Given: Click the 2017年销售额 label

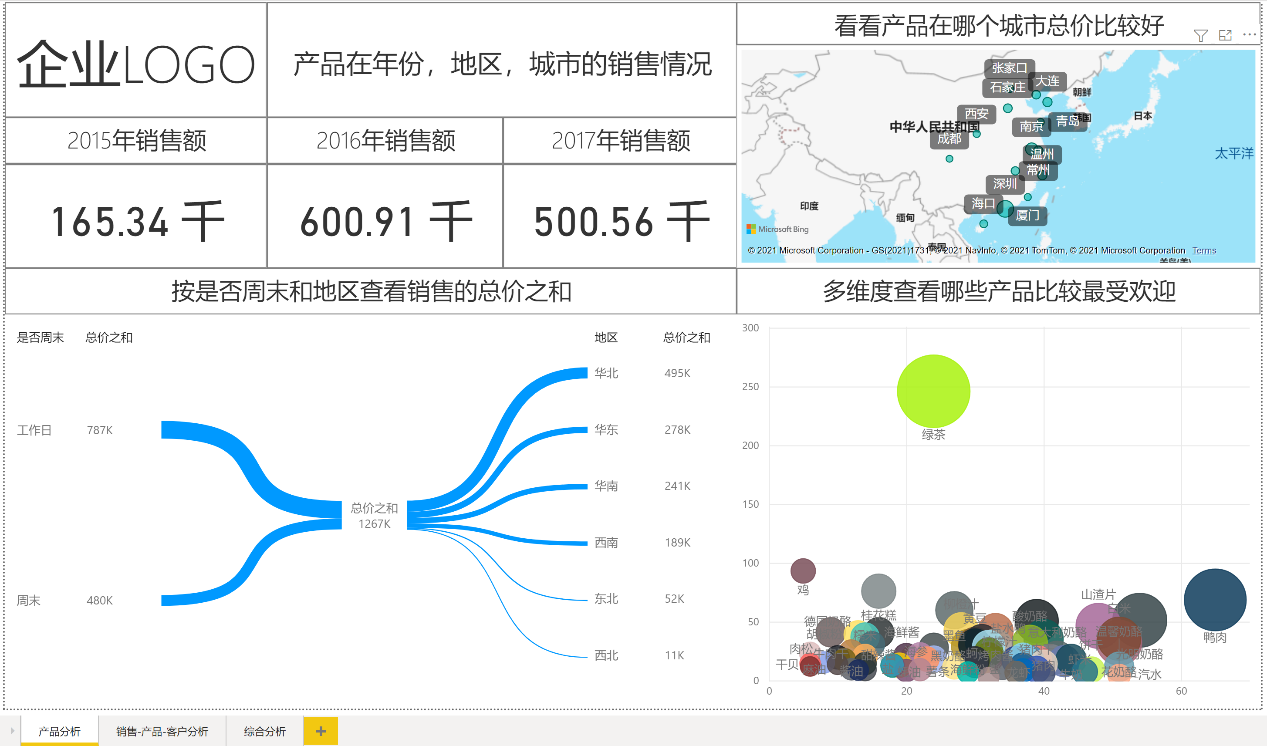Looking at the screenshot, I should click(620, 141).
